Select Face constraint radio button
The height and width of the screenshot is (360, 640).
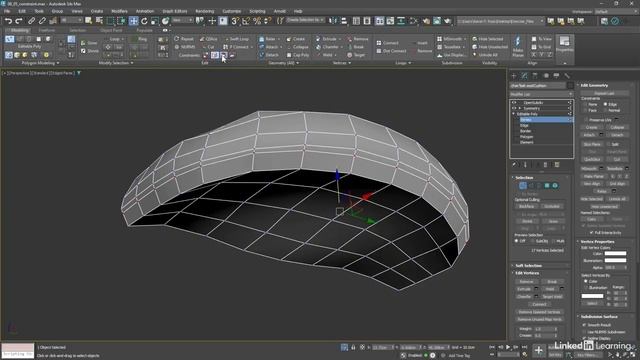click(x=586, y=110)
